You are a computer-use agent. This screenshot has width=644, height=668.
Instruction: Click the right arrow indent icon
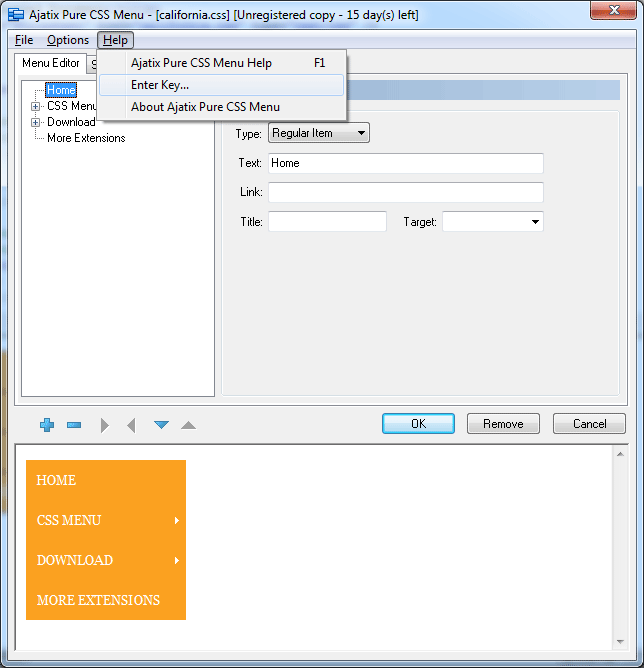point(105,425)
